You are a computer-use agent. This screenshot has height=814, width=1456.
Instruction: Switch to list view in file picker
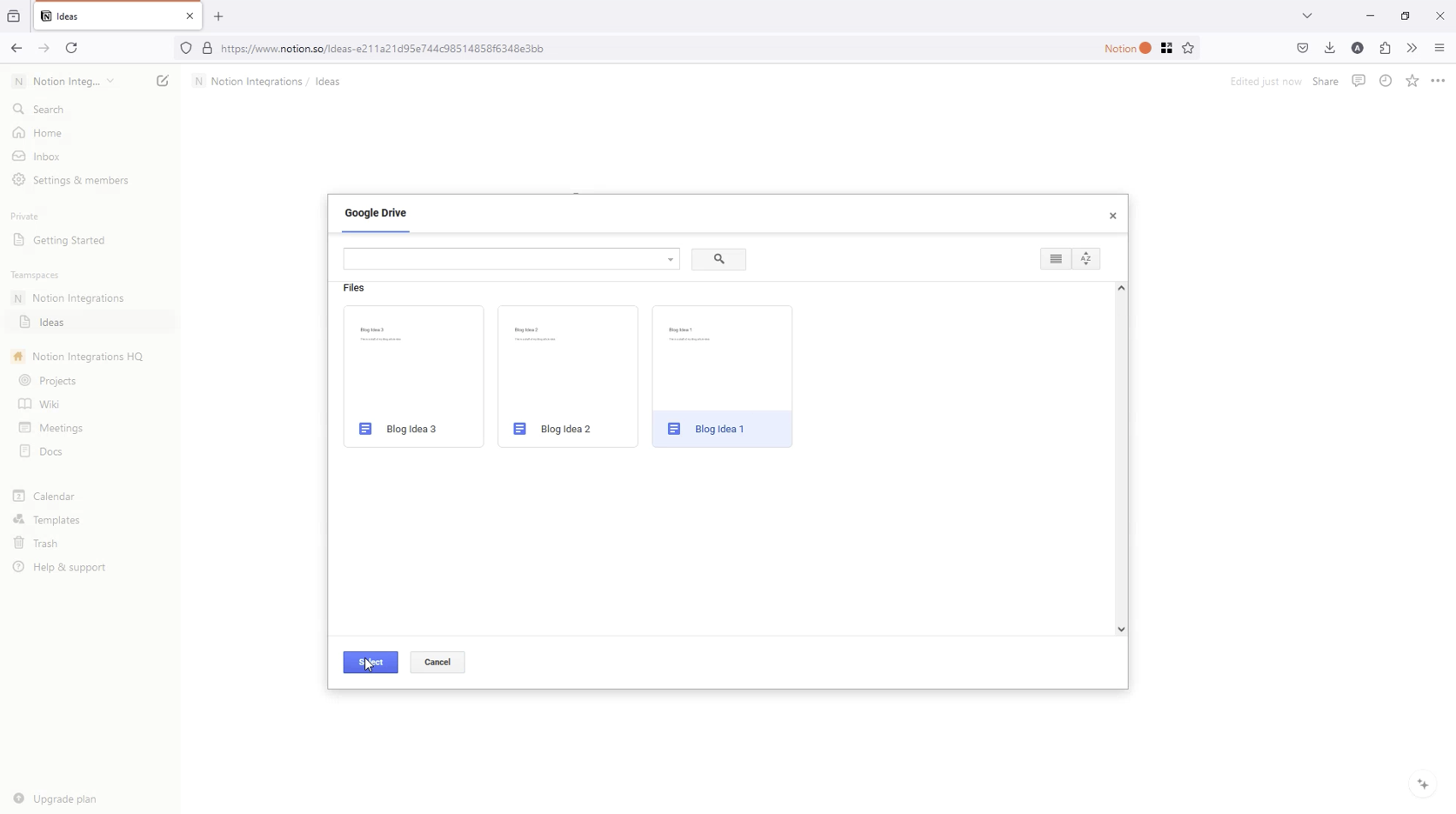pyautogui.click(x=1056, y=259)
